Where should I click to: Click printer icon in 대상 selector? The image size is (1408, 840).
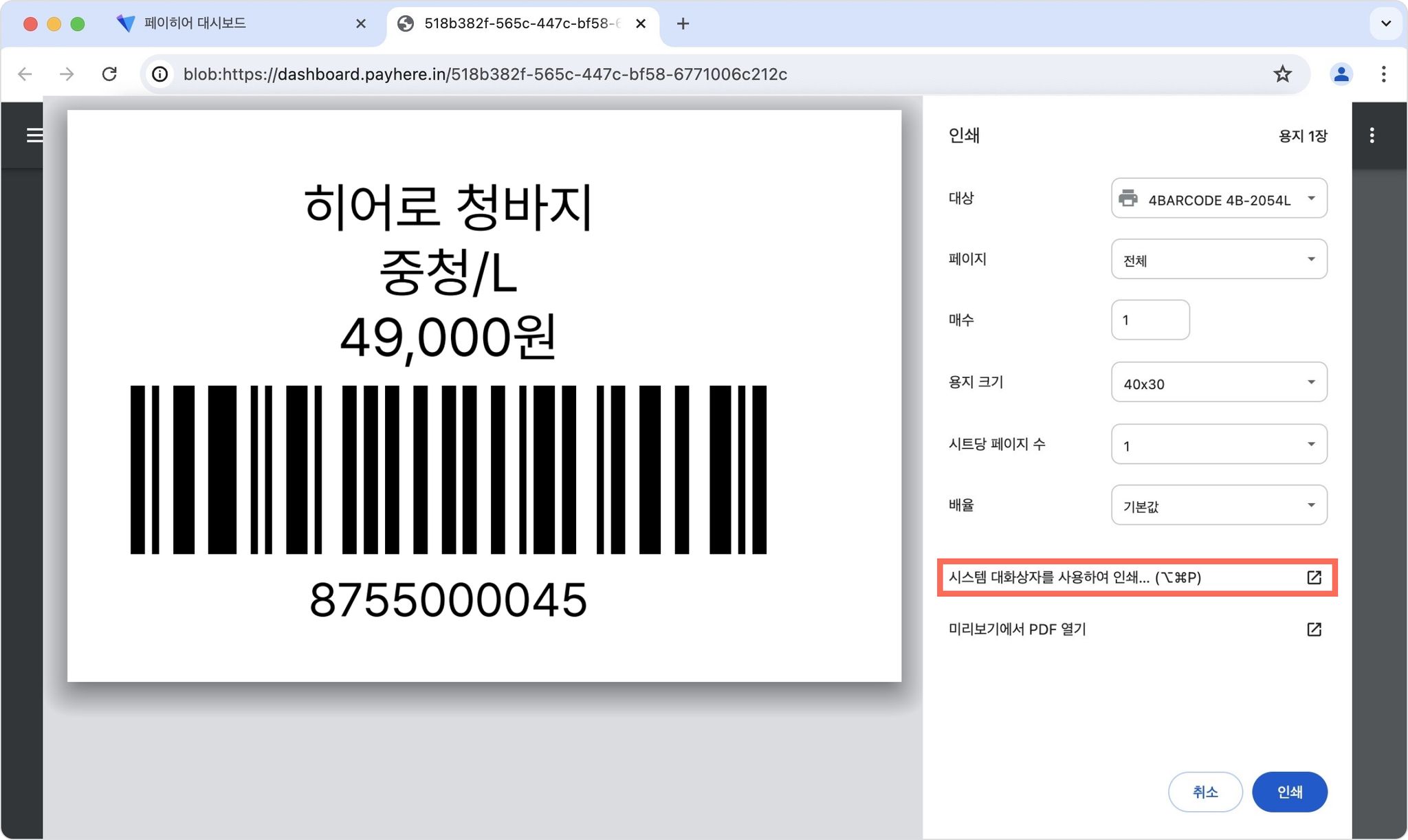coord(1128,199)
